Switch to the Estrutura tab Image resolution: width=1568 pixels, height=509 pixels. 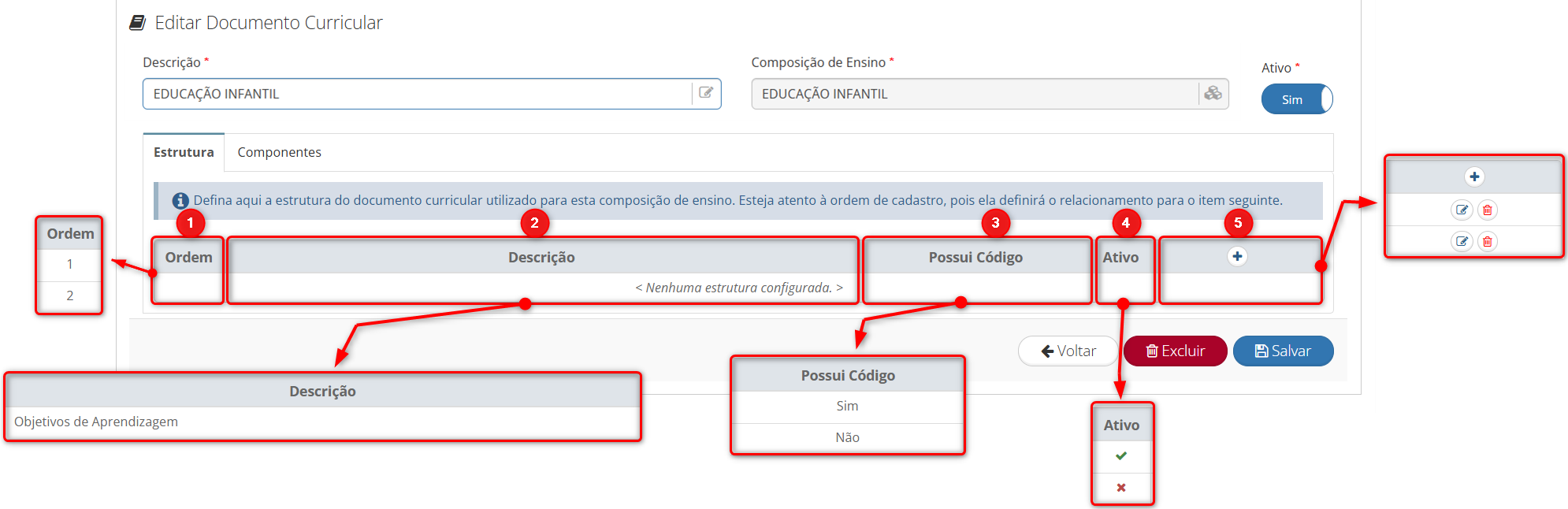click(184, 152)
